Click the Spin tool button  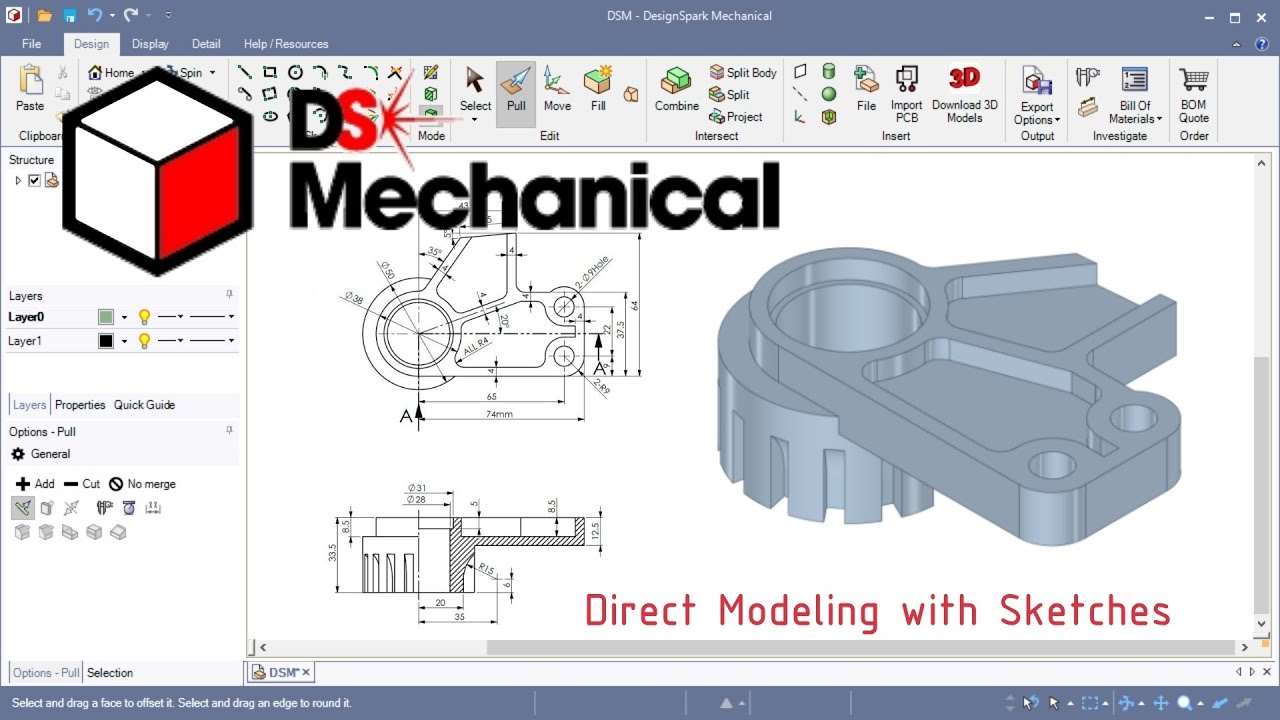pos(186,73)
